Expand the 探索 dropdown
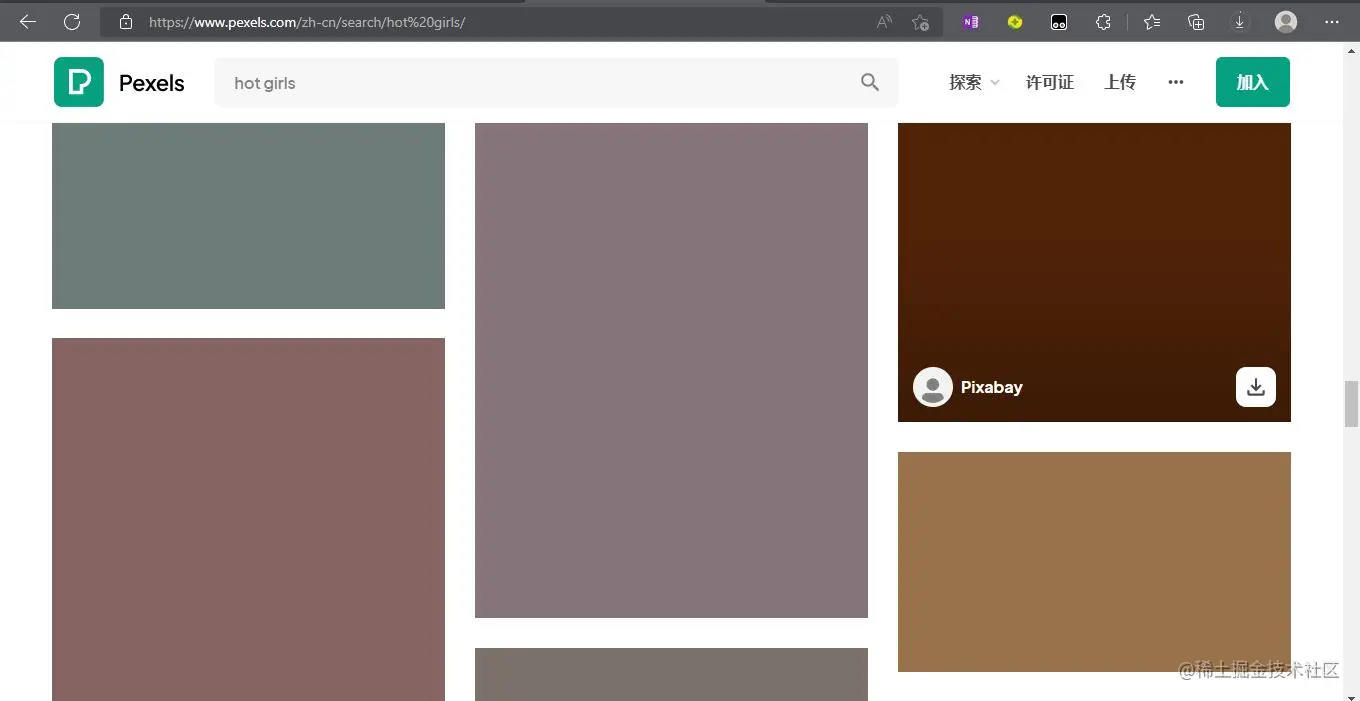Image resolution: width=1360 pixels, height=701 pixels. pyautogui.click(x=975, y=82)
